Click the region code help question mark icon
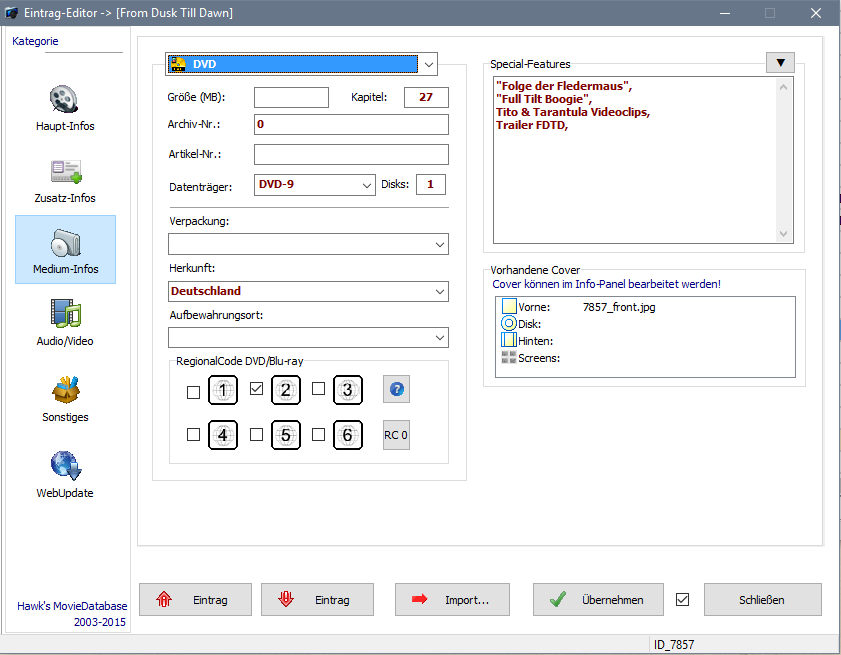 click(396, 389)
